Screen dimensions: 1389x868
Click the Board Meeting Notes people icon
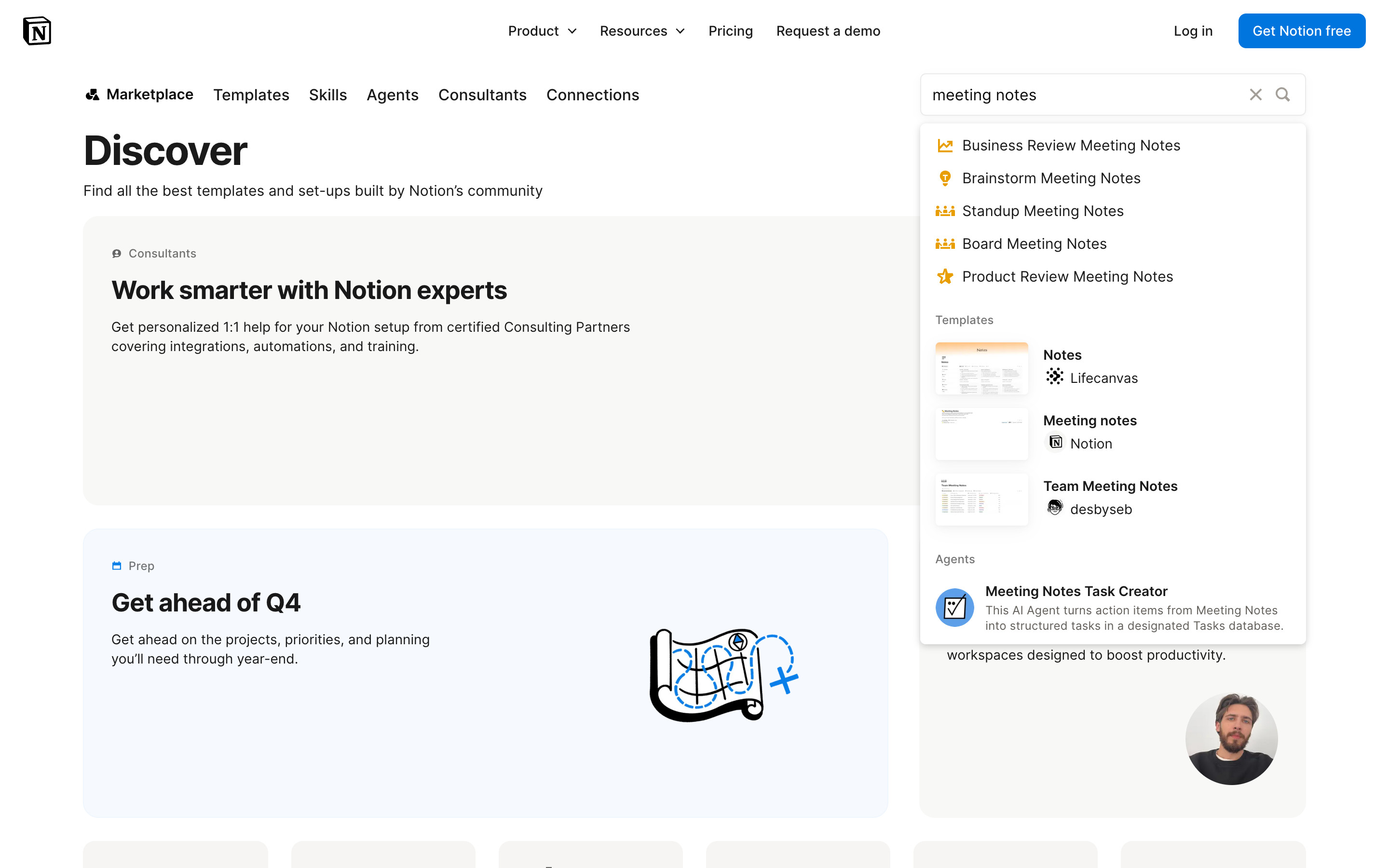[x=945, y=244]
